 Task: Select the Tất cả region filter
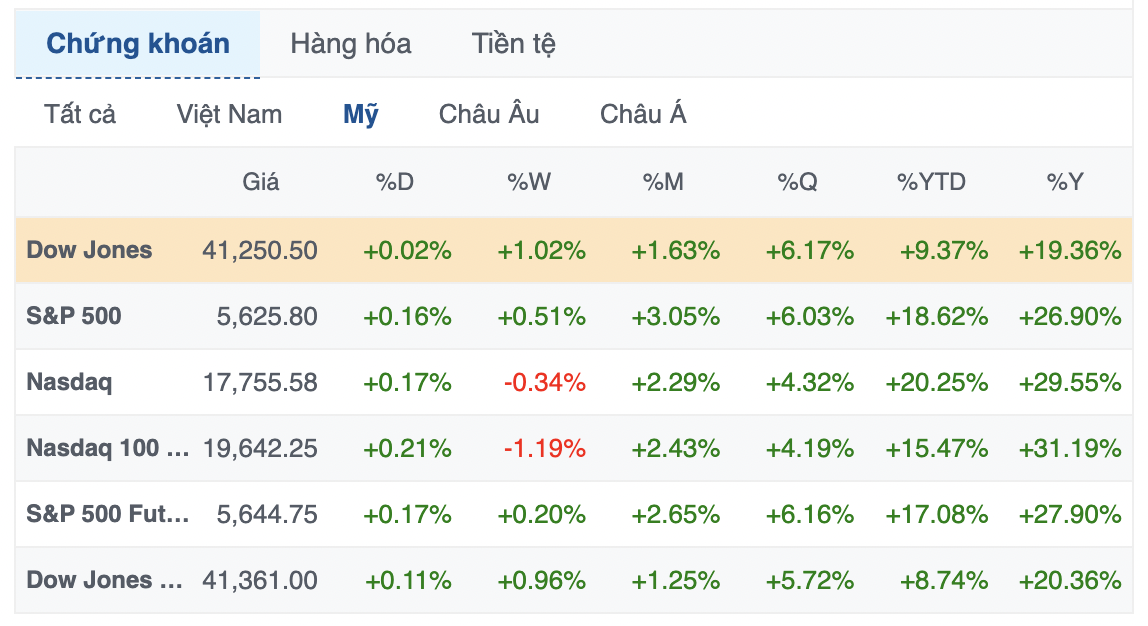pos(80,114)
